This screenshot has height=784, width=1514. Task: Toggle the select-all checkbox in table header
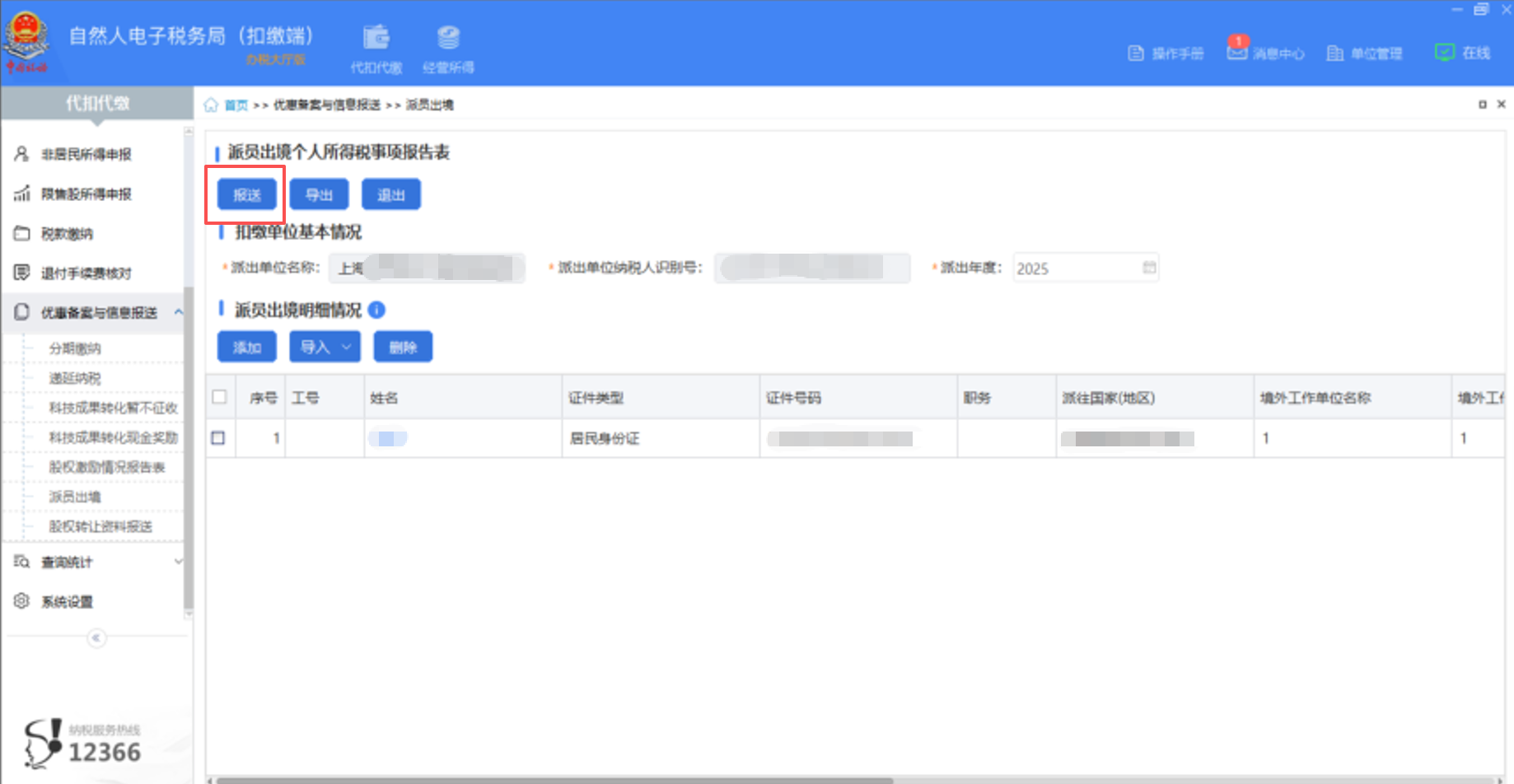[220, 396]
